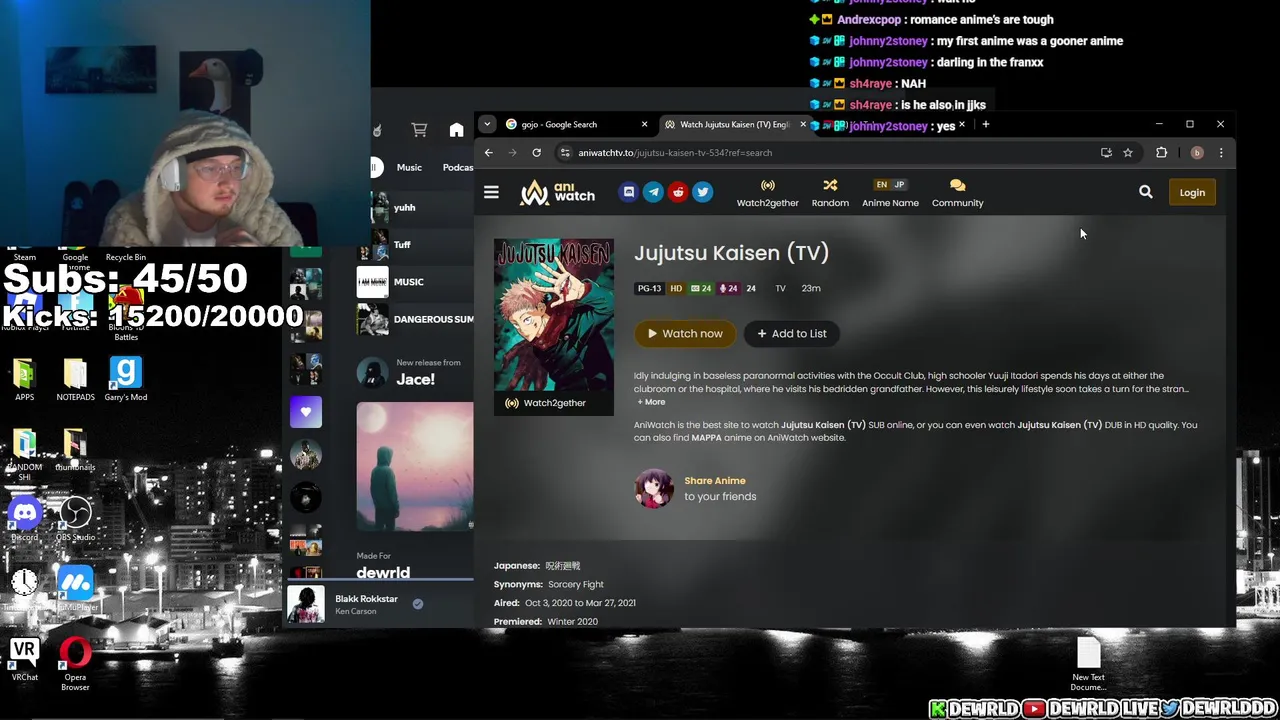This screenshot has width=1280, height=720.
Task: Click the AniWatch logo
Action: (x=557, y=192)
